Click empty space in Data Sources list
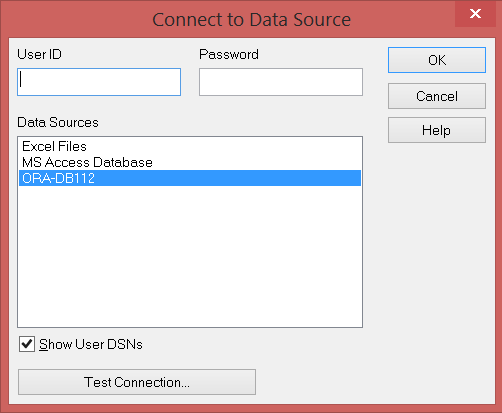 (x=190, y=257)
